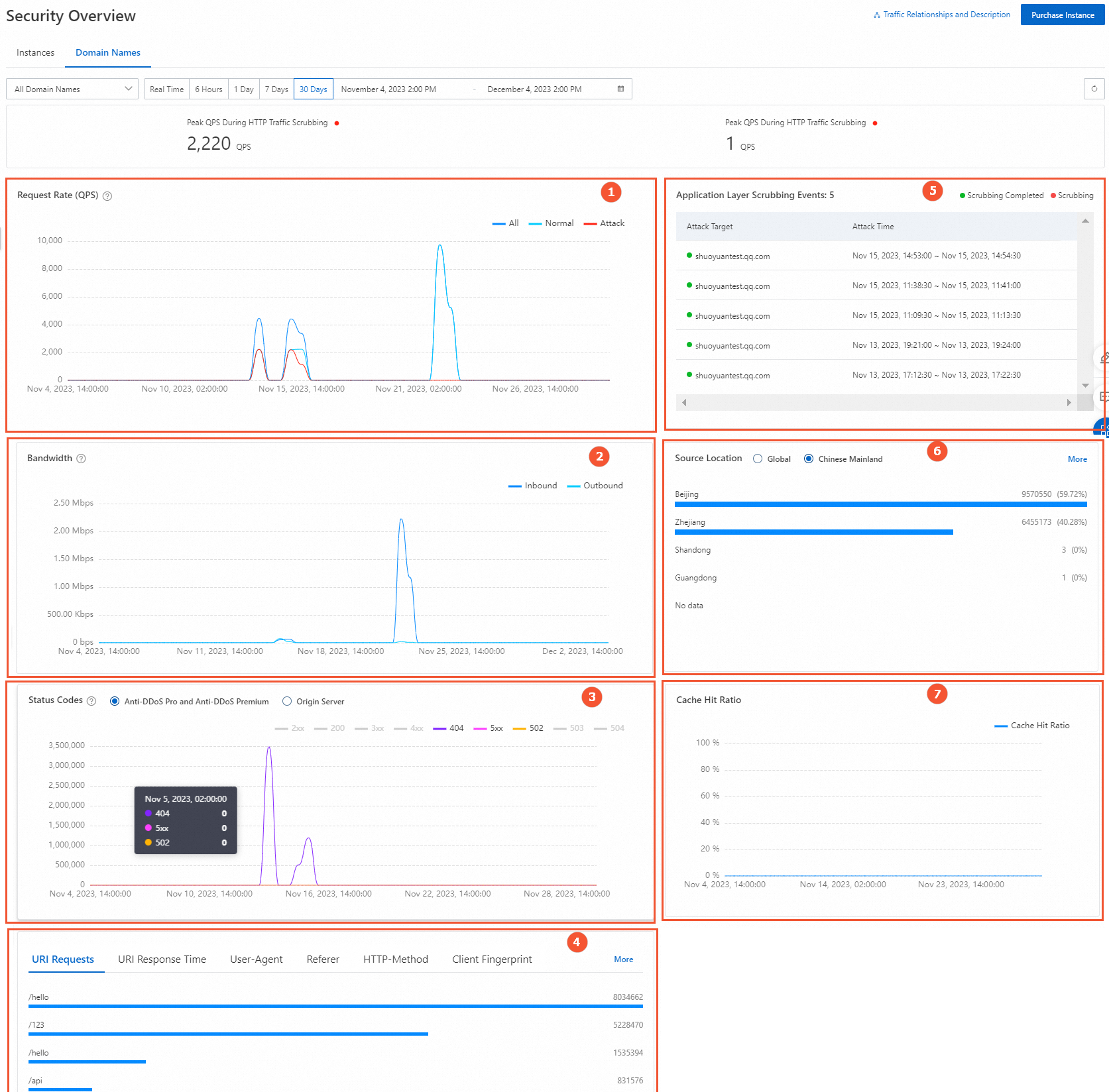Click events table scroll-down arrow
This screenshot has width=1109, height=1092.
(x=1085, y=385)
